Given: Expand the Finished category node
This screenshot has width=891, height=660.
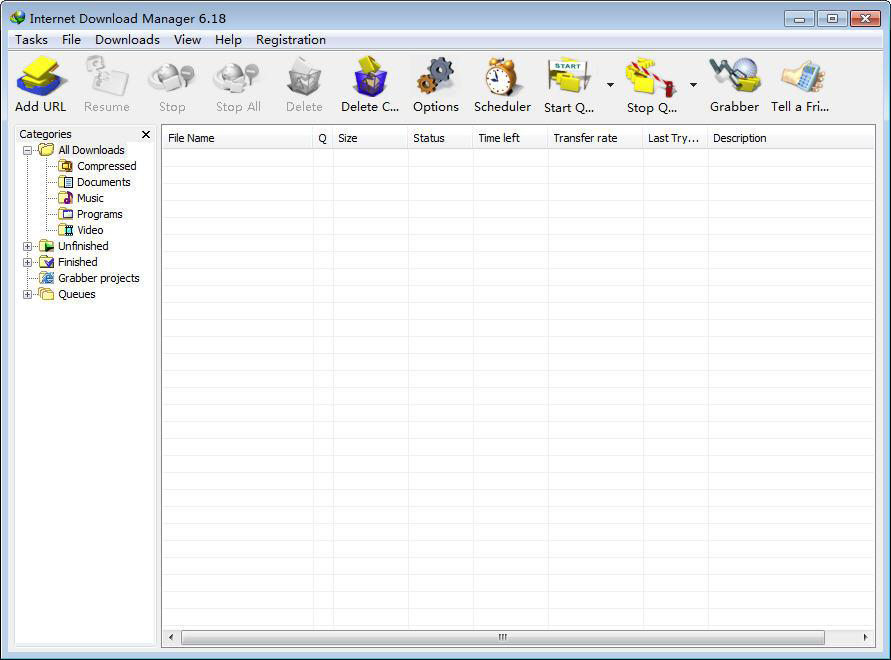Looking at the screenshot, I should pos(28,261).
